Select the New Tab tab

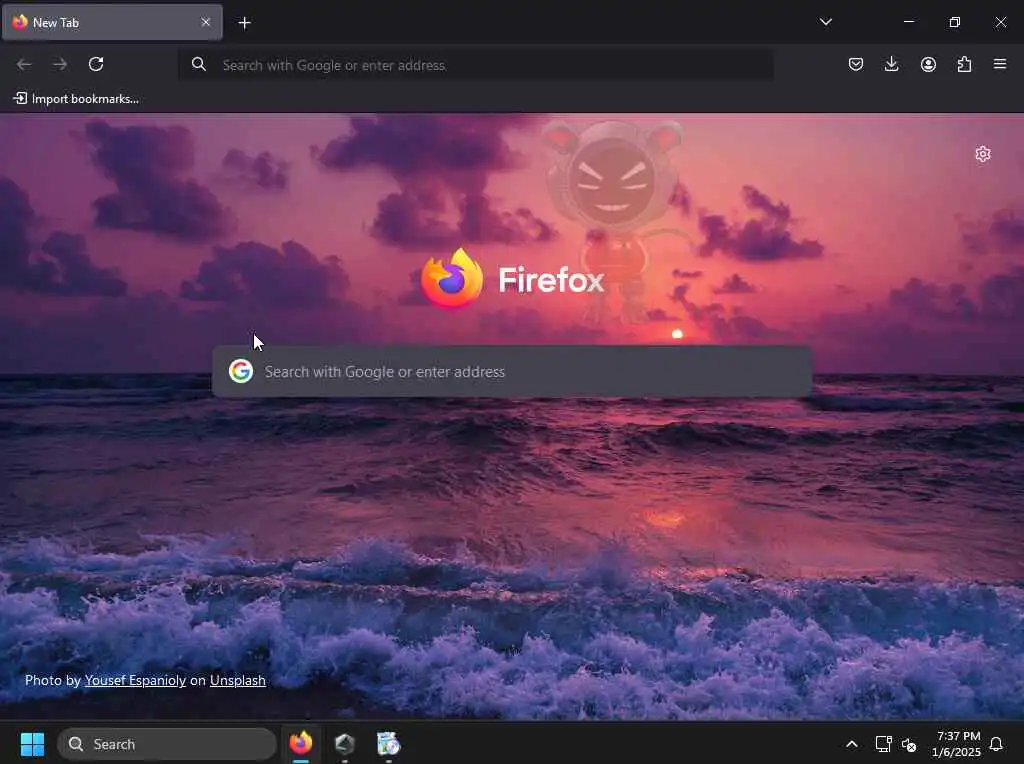(x=112, y=22)
